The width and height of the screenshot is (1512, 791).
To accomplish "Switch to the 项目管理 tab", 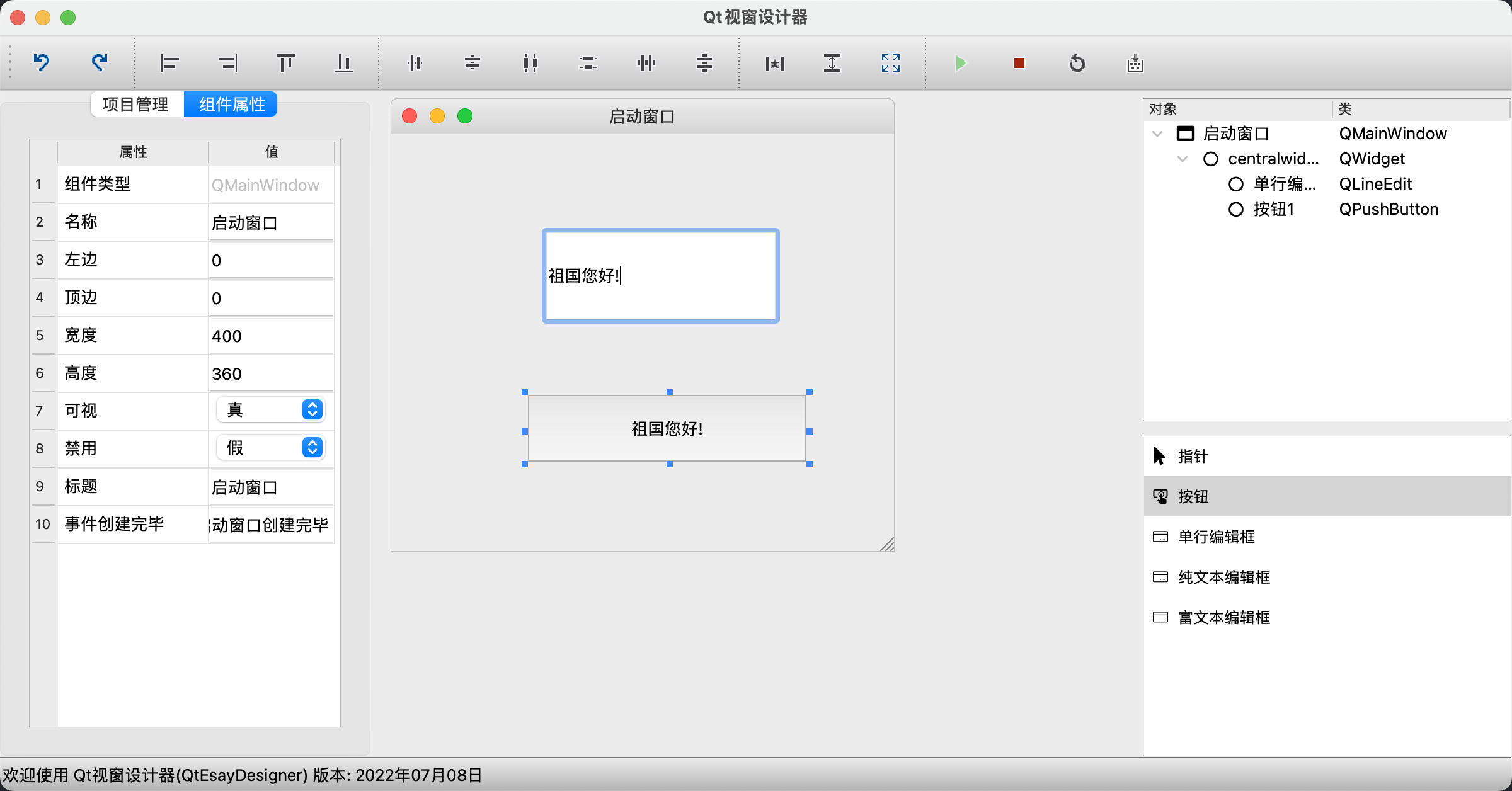I will tap(136, 105).
